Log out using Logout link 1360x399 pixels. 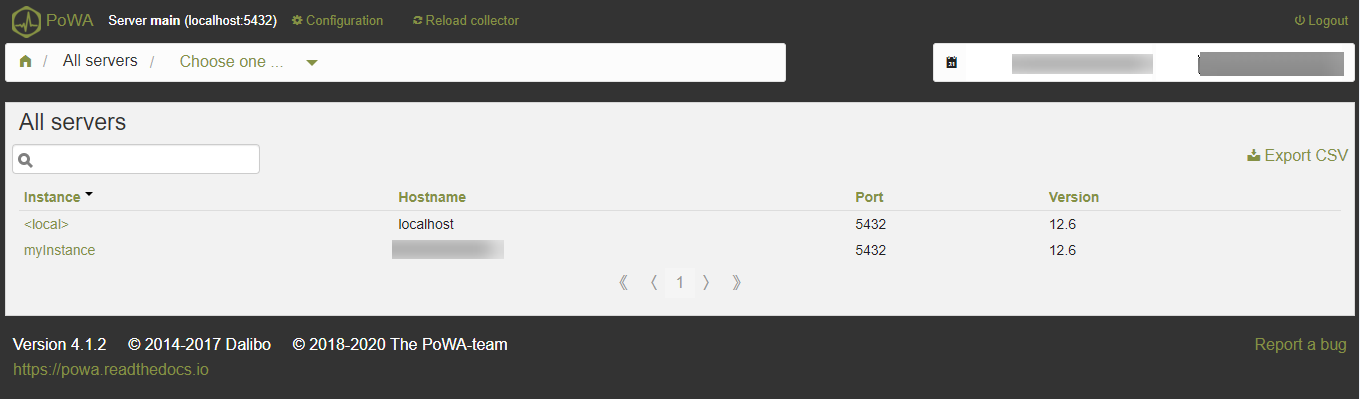click(1321, 20)
